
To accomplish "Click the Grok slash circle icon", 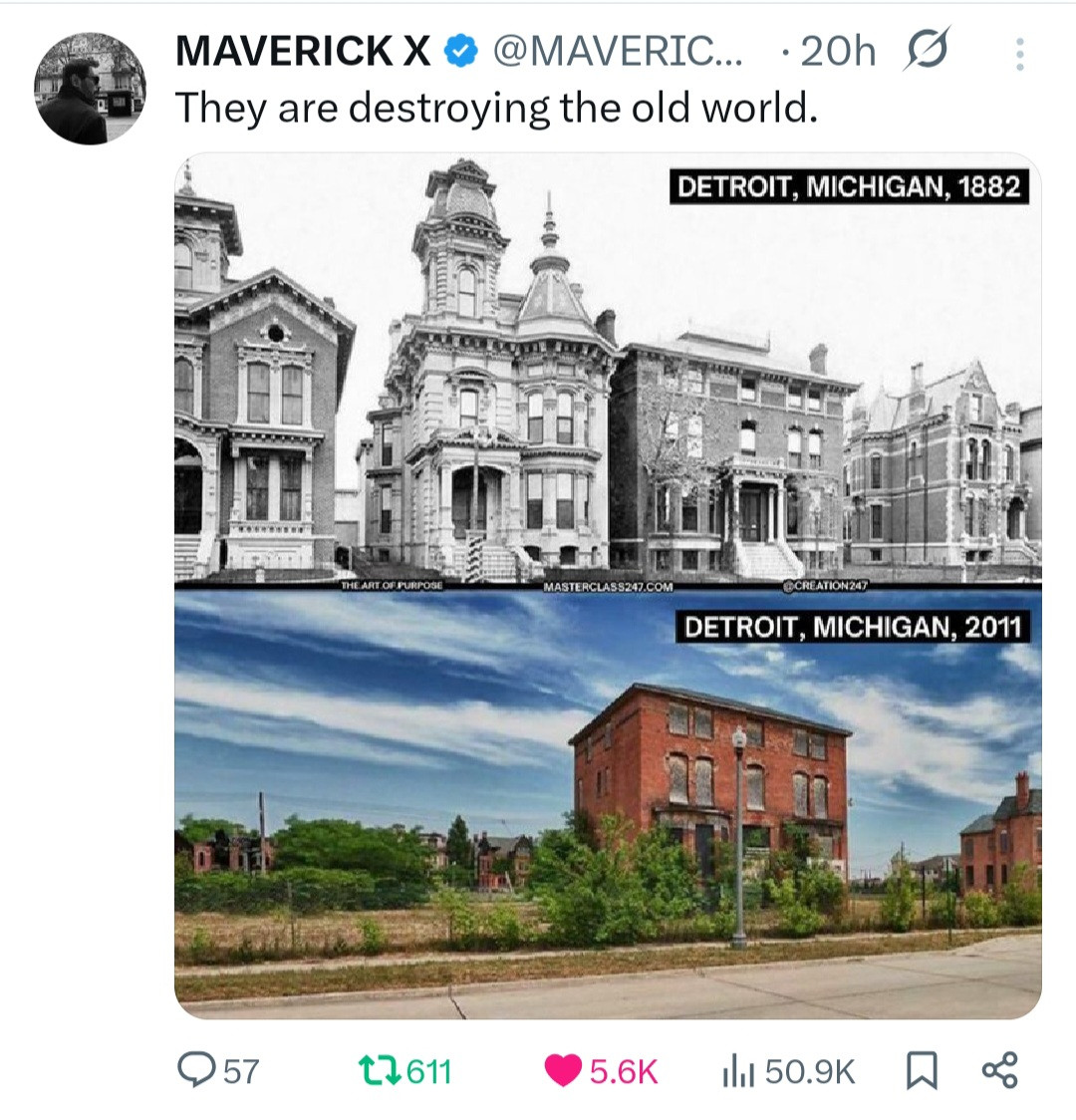I will (927, 50).
